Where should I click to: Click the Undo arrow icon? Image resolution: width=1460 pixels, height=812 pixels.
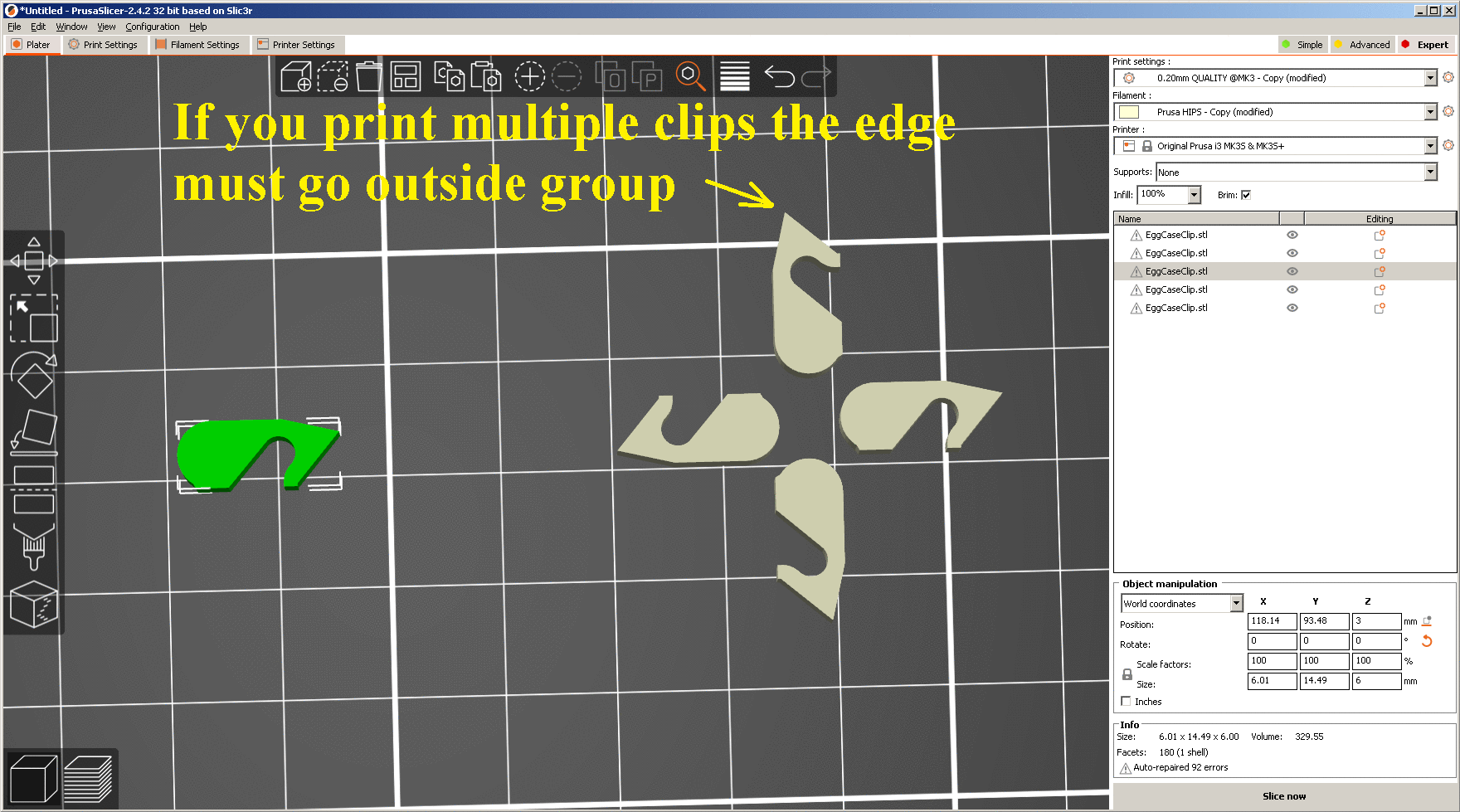779,76
